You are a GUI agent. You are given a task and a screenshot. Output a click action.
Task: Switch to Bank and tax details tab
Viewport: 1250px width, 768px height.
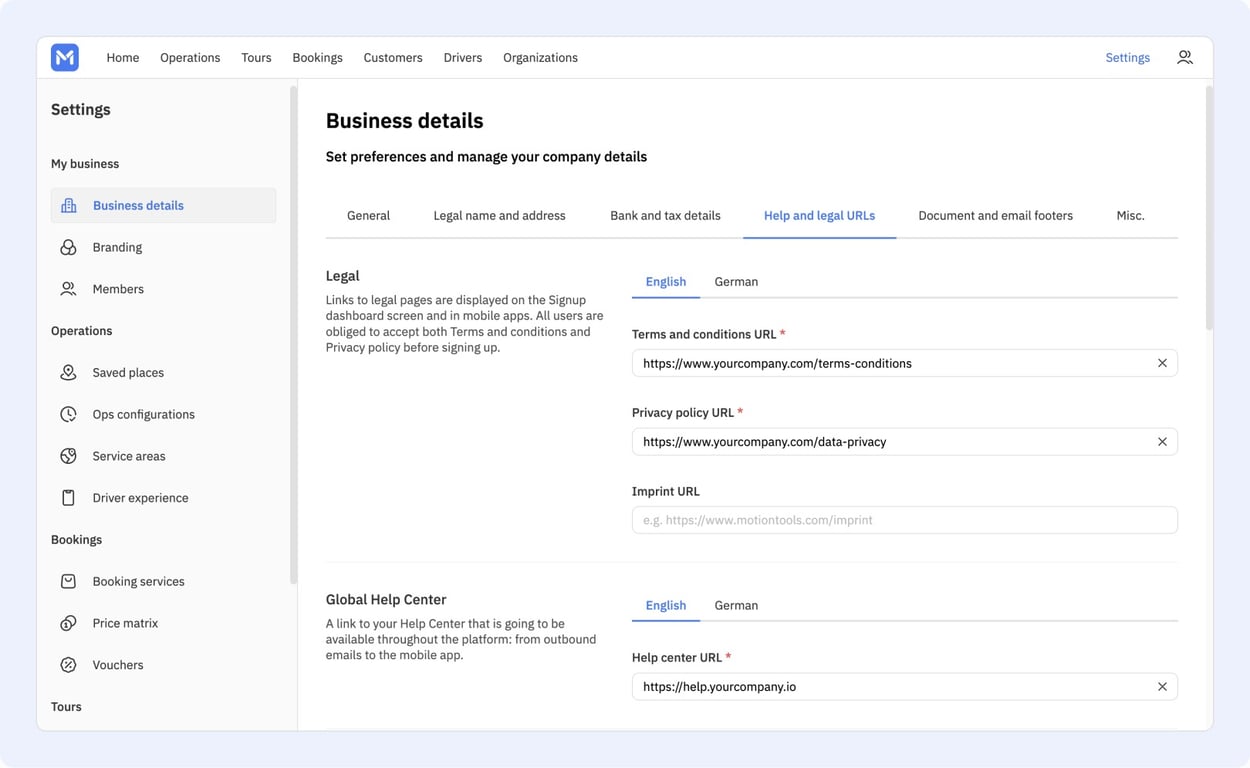pos(665,215)
